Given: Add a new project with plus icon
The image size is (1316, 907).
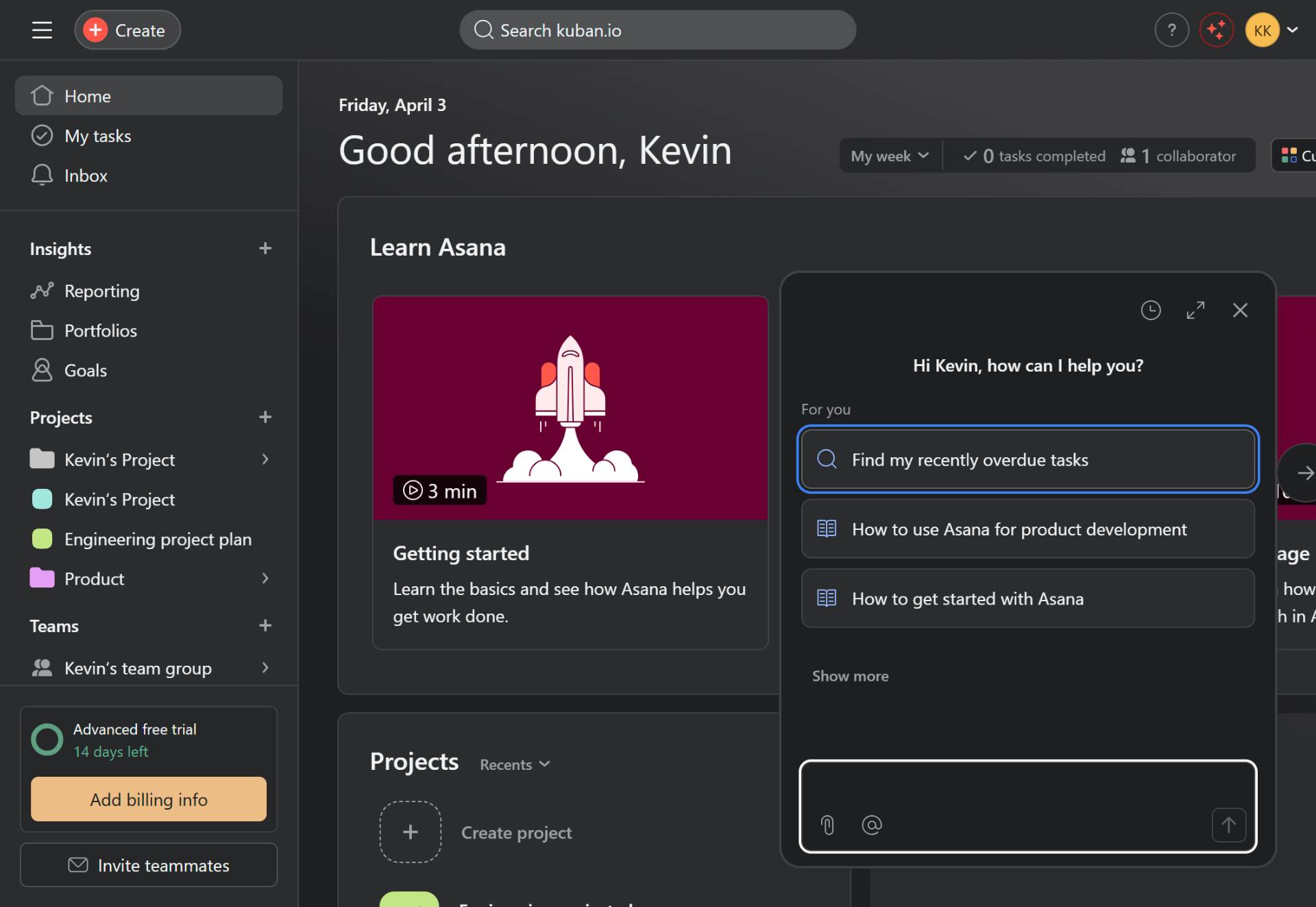Looking at the screenshot, I should (265, 417).
